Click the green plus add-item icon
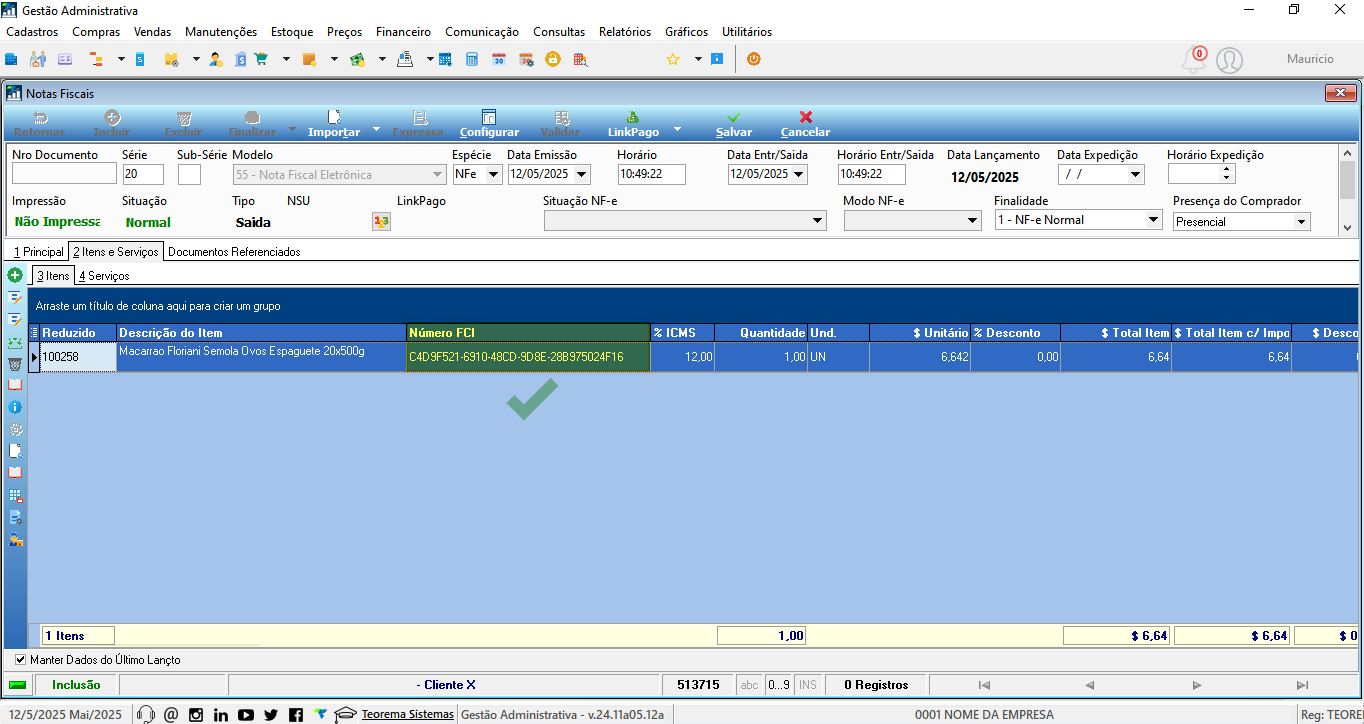This screenshot has width=1364, height=724. coord(15,275)
